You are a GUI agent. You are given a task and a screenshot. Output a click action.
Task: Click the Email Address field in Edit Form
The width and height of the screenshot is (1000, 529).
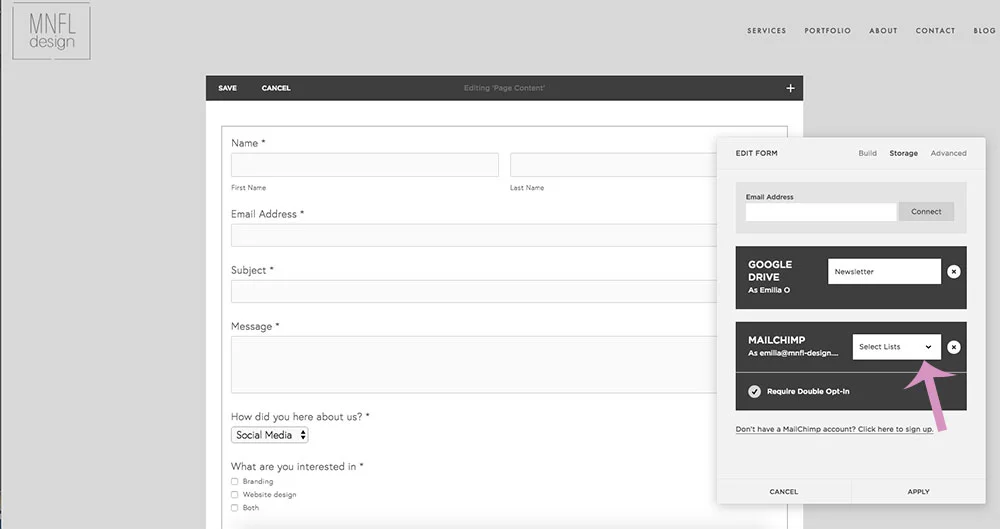coord(821,212)
